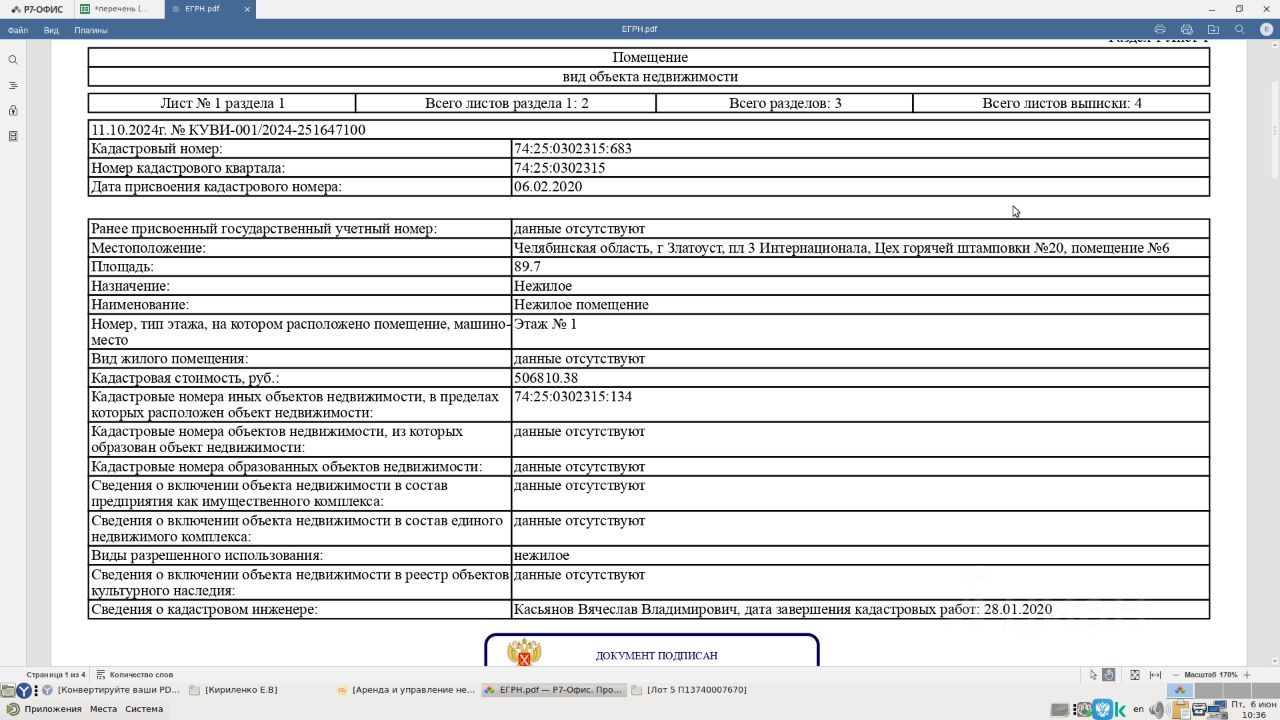Screen dimensions: 1280x720
Task: Click the text Всего листов выписки: 4
Action: coord(1061,103)
